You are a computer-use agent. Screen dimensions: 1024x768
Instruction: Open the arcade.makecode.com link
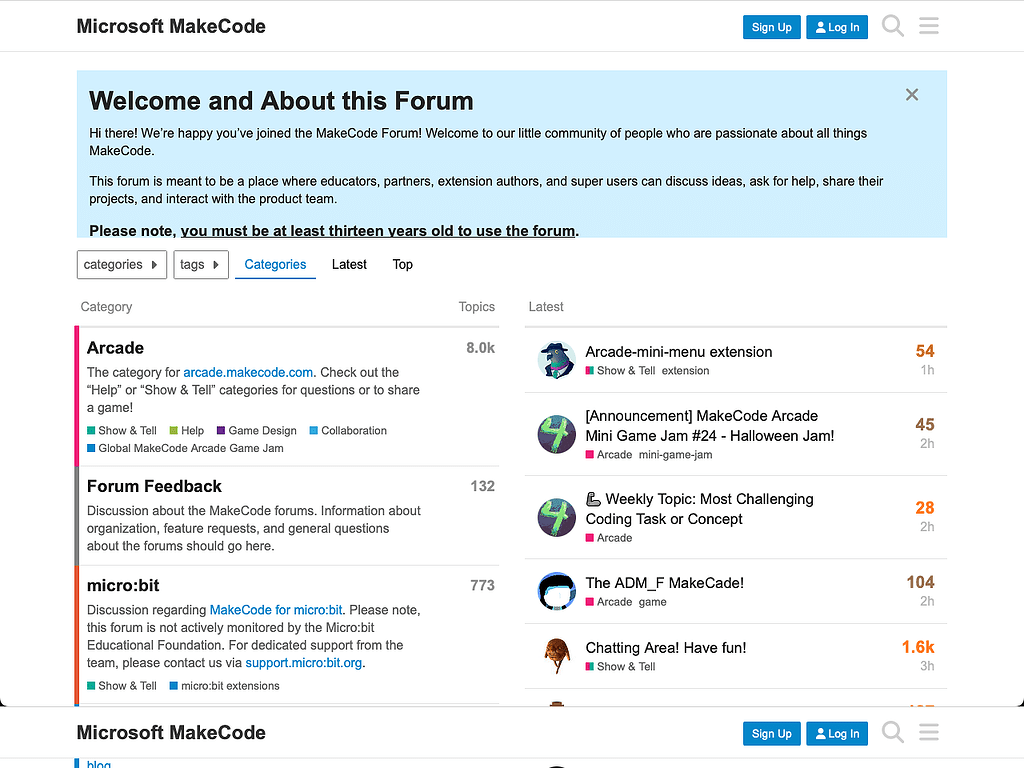pyautogui.click(x=248, y=372)
